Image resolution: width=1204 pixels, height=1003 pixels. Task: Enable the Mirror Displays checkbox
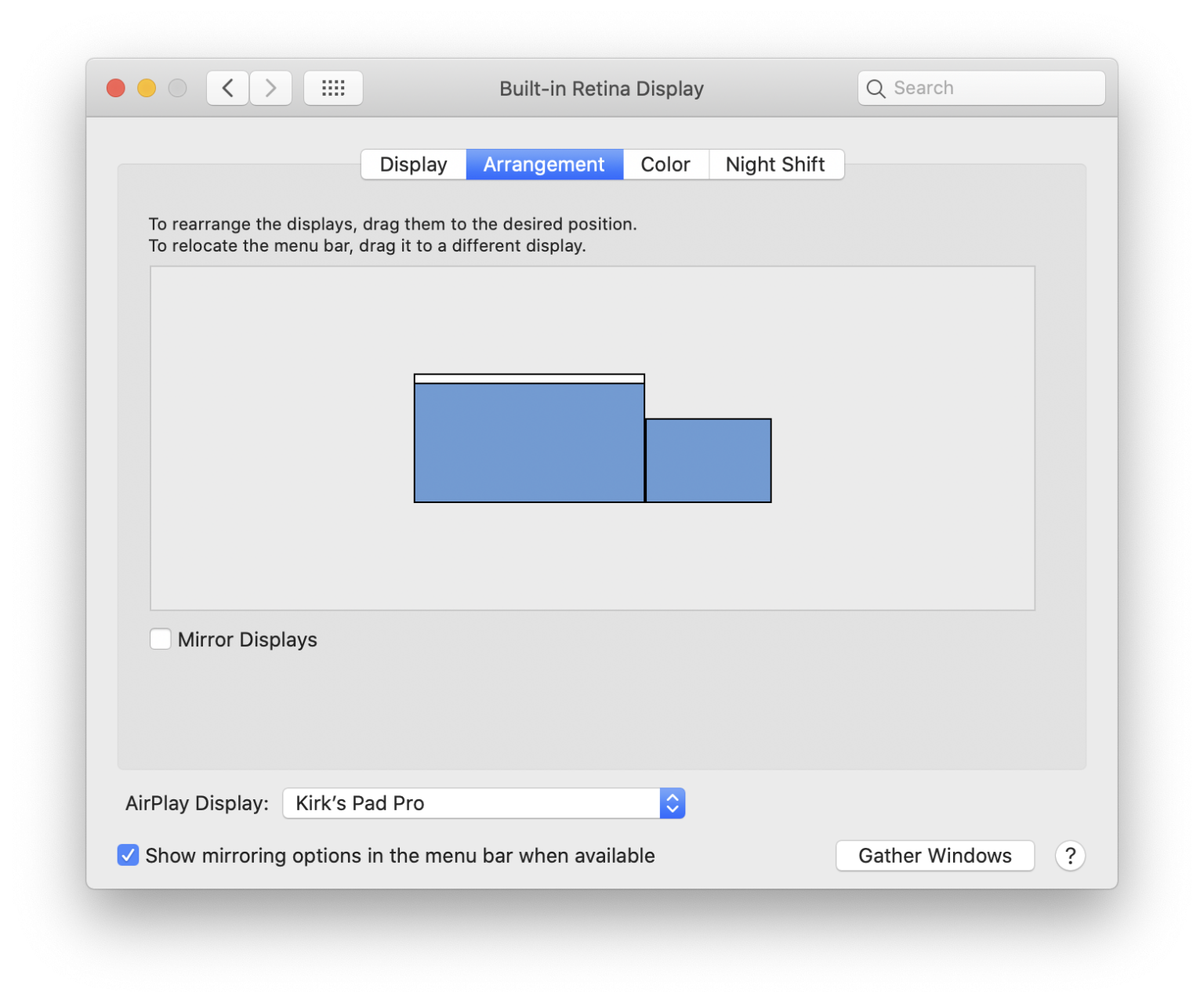click(x=160, y=639)
